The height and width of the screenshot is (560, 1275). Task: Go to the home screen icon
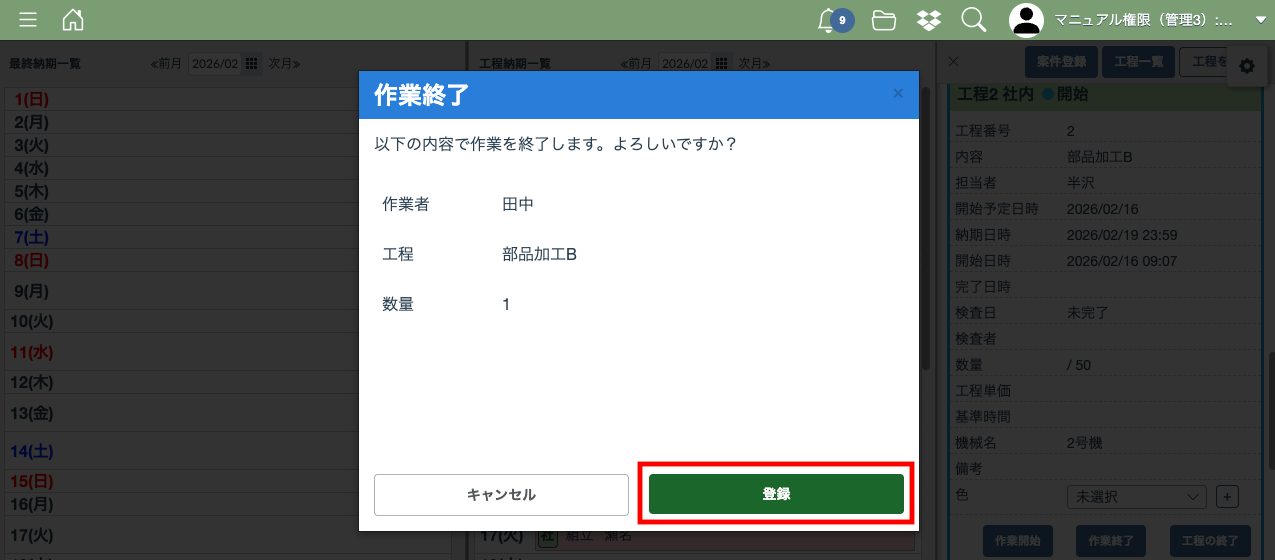(73, 20)
